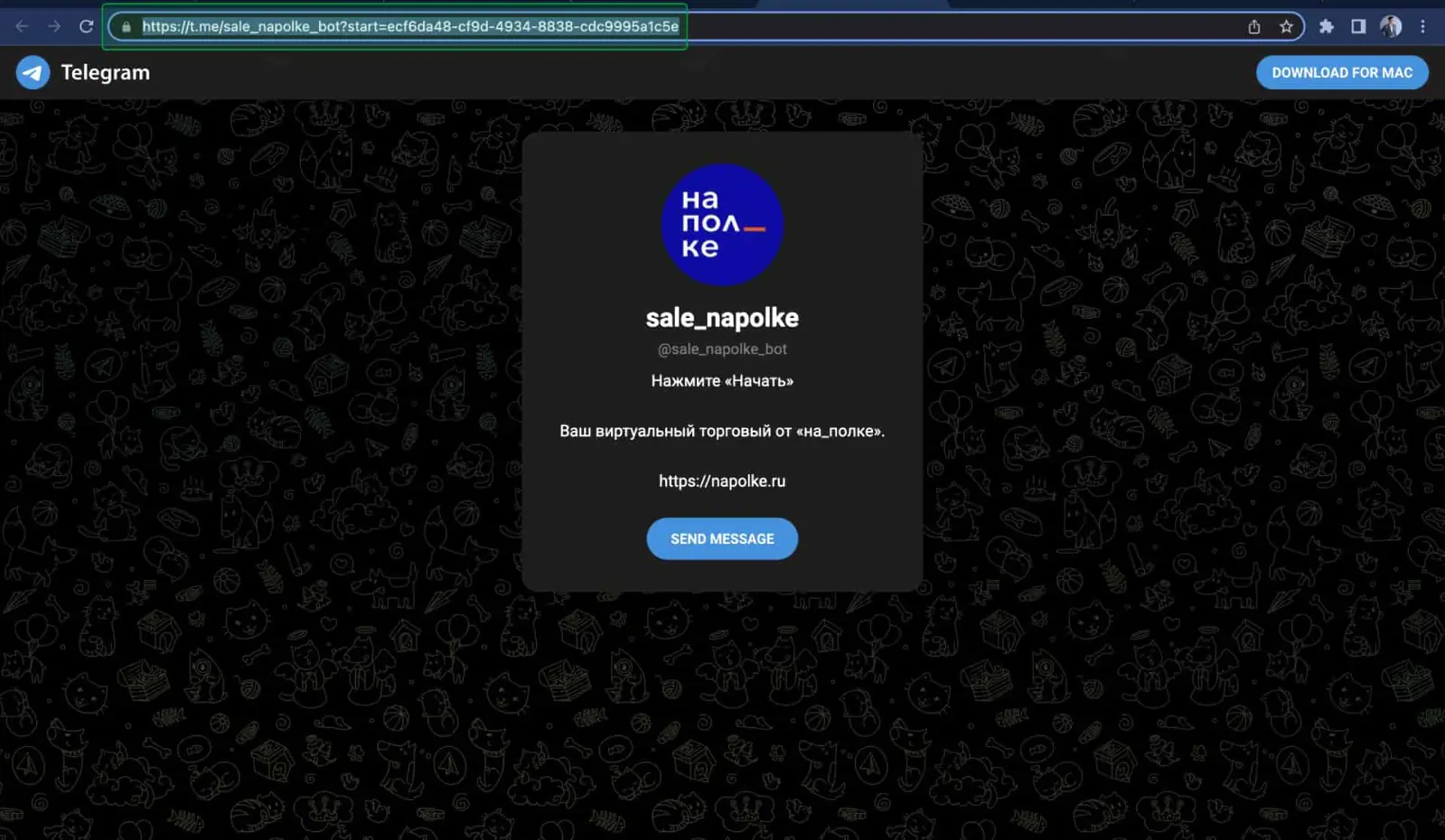Click the Telegram paper plane logo
This screenshot has width=1445, height=840.
click(33, 72)
